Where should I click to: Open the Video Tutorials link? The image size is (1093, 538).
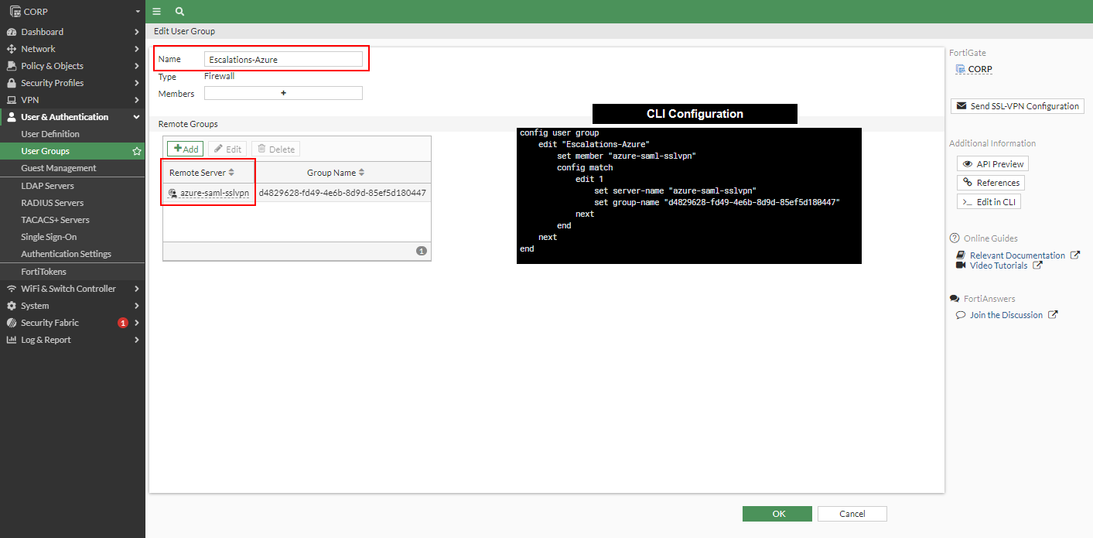click(x=998, y=266)
